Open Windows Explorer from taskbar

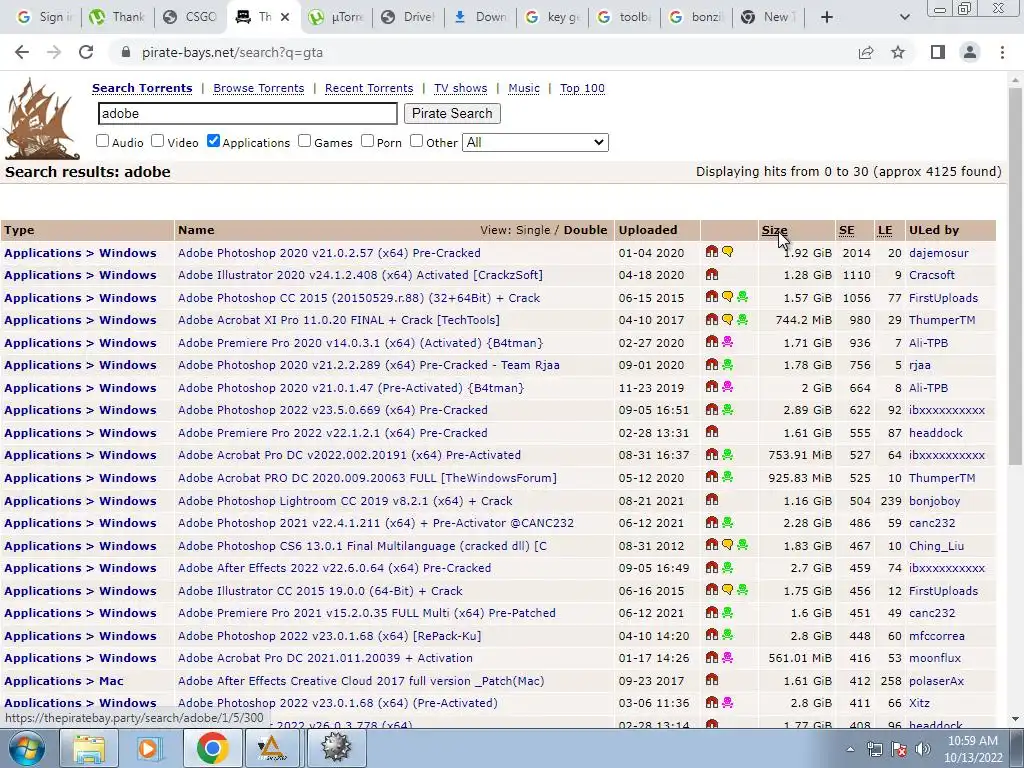[89, 748]
